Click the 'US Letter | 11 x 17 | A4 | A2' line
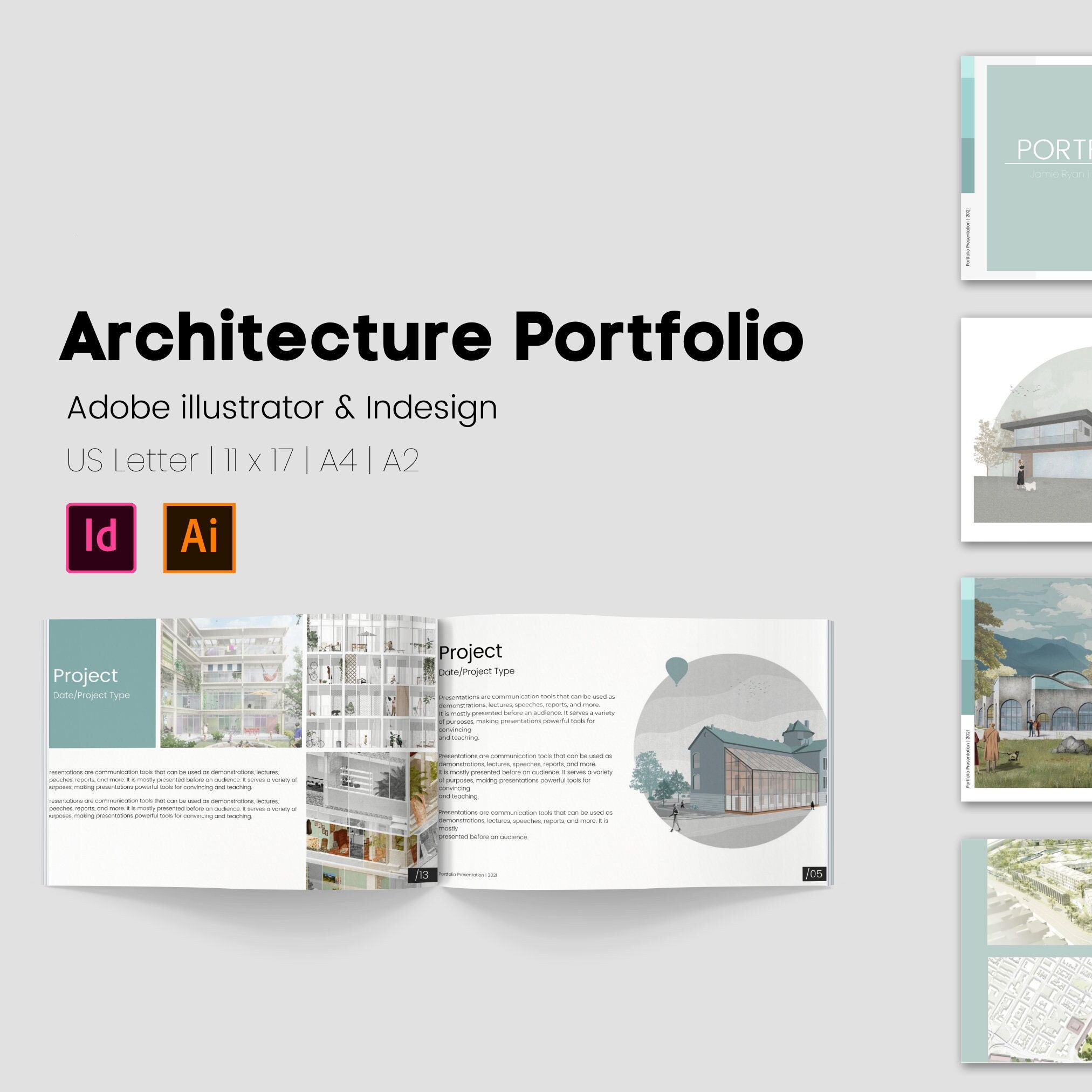This screenshot has width=1092, height=1092. (243, 461)
